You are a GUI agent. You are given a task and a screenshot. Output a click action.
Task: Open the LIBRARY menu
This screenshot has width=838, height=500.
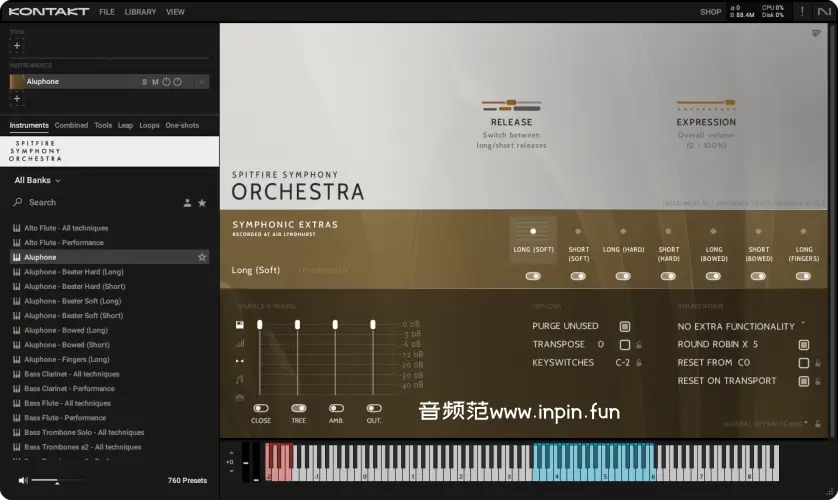(140, 12)
